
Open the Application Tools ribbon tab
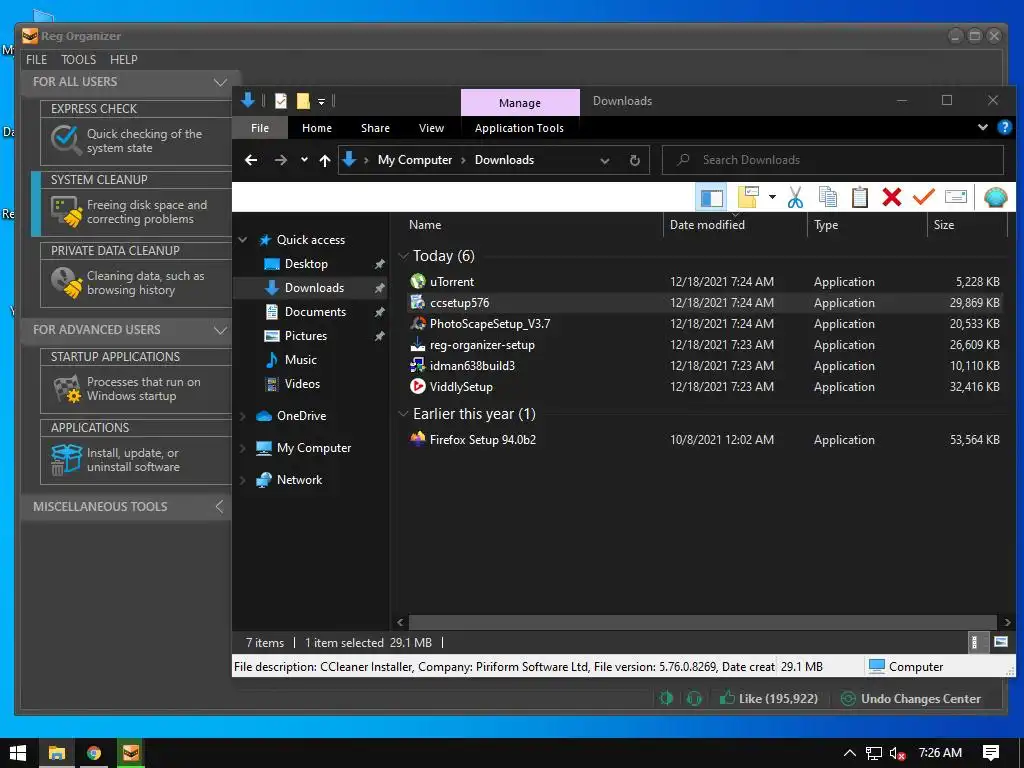[x=519, y=128]
